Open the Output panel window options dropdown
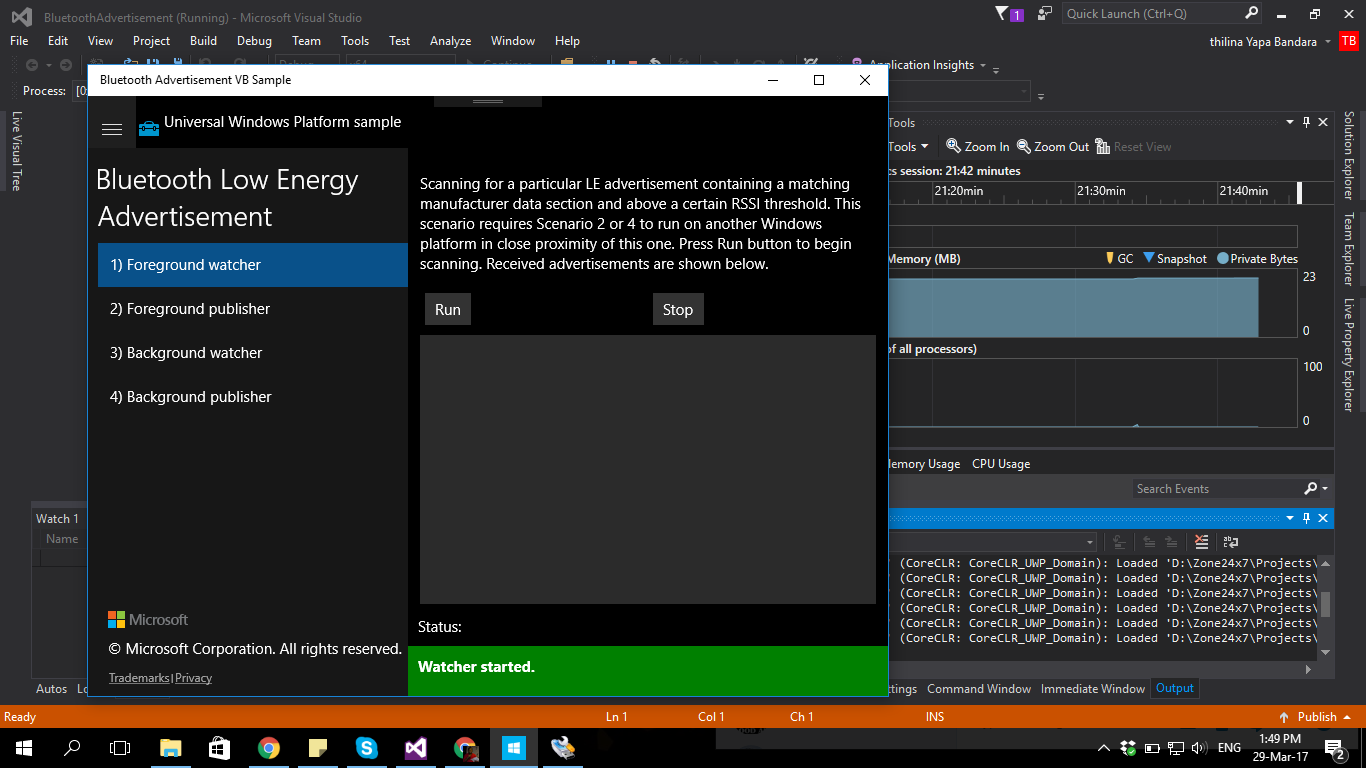 tap(1290, 518)
